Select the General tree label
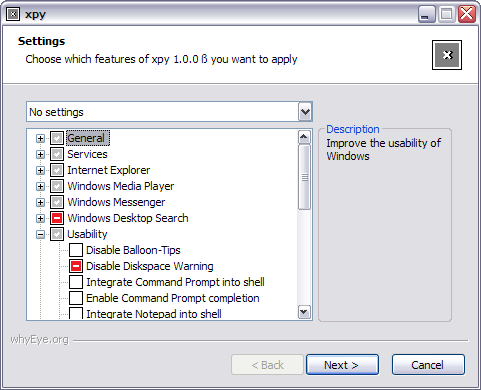The height and width of the screenshot is (390, 481). point(88,138)
